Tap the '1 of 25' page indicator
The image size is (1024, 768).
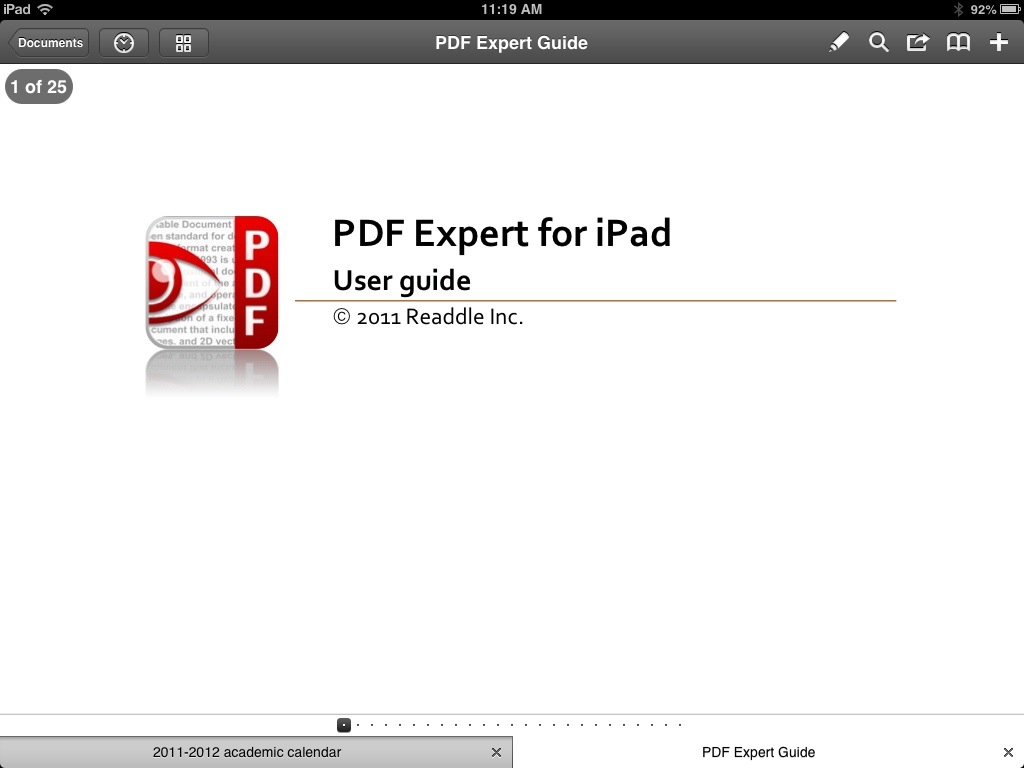[38, 86]
